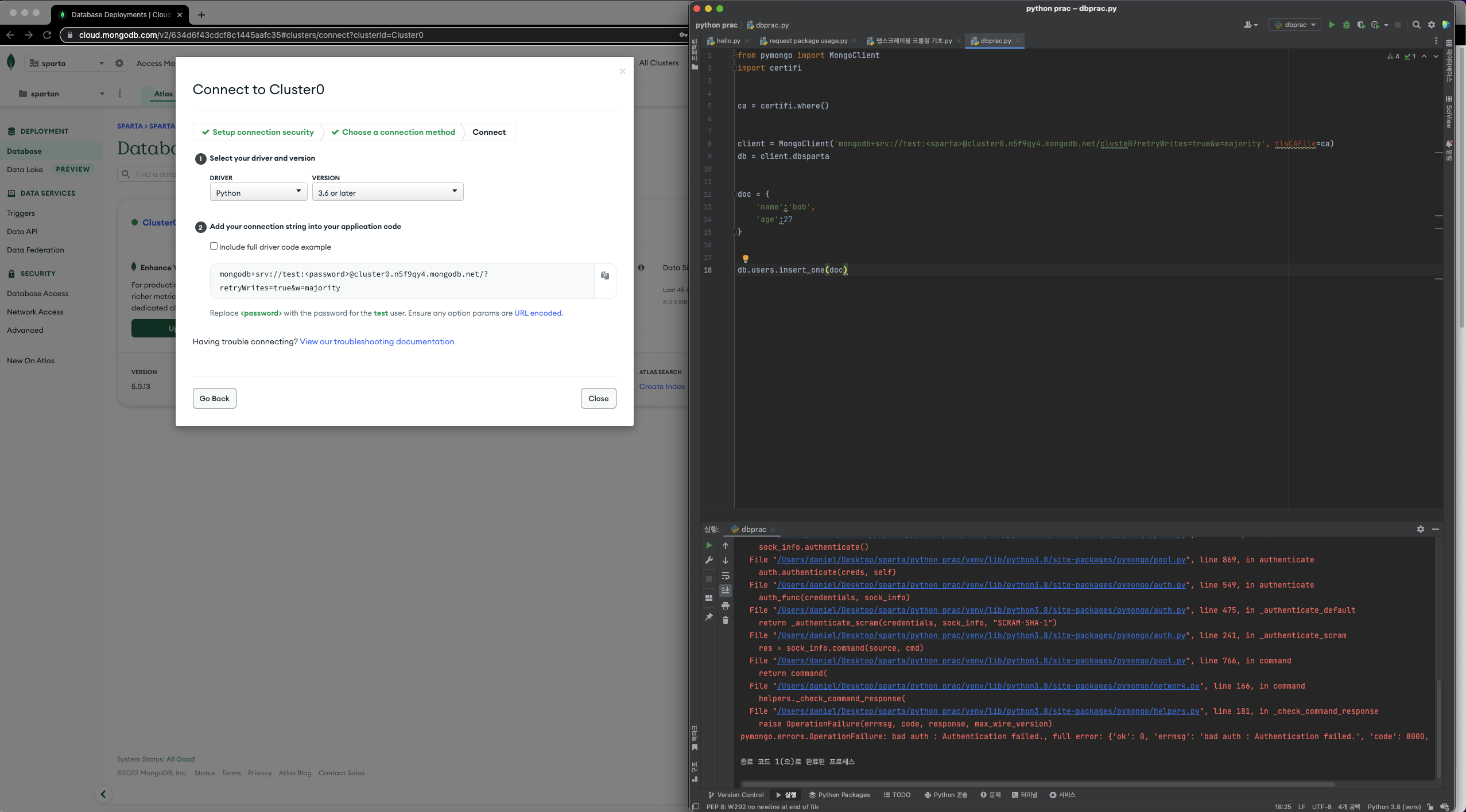Expand the profiler run options arrow

[x=1386, y=25]
